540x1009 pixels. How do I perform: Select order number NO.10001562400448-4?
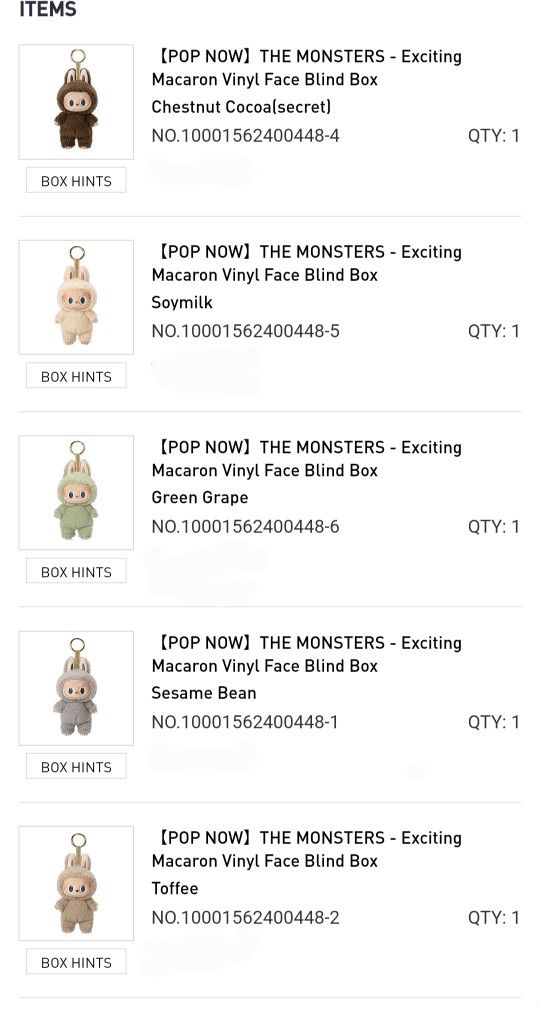(245, 136)
